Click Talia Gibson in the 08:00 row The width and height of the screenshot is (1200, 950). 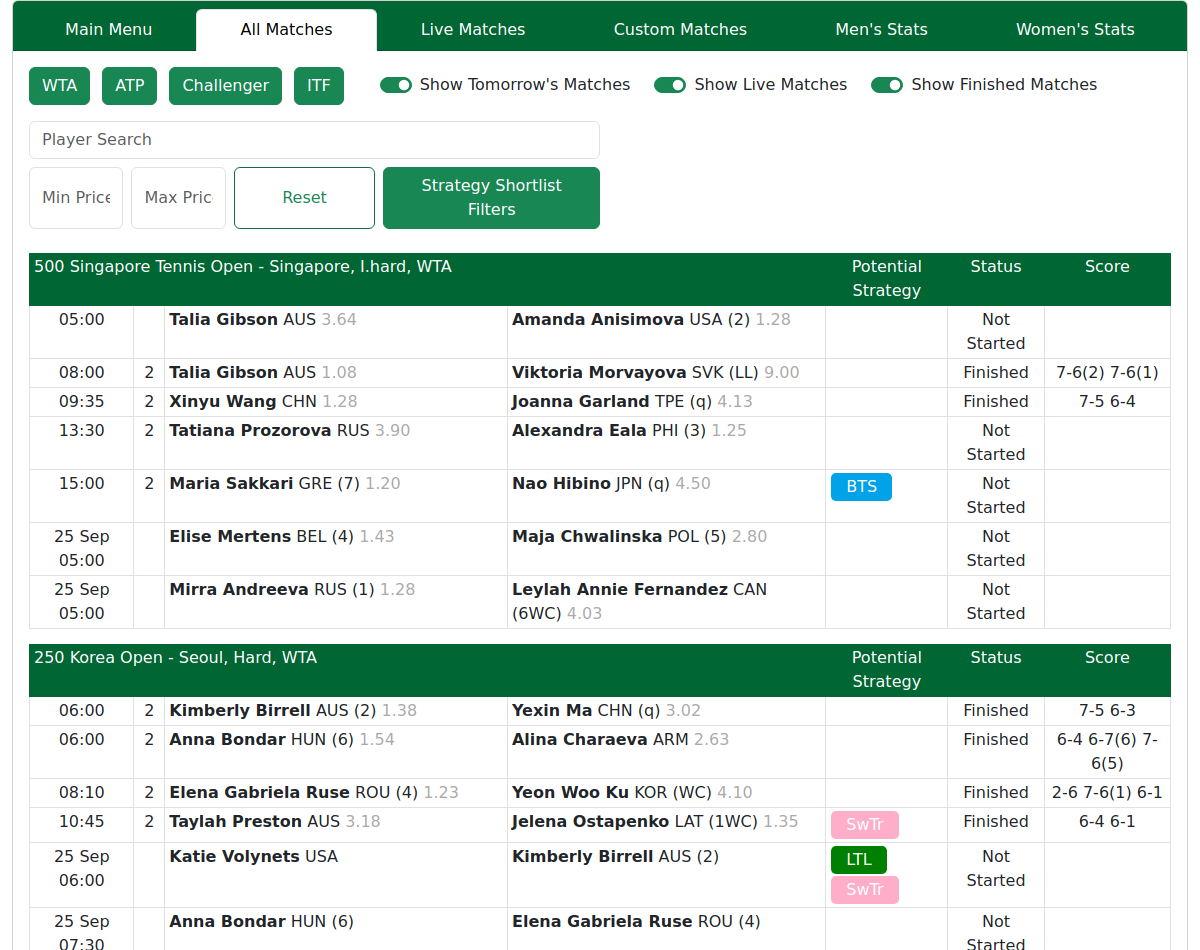click(x=223, y=373)
